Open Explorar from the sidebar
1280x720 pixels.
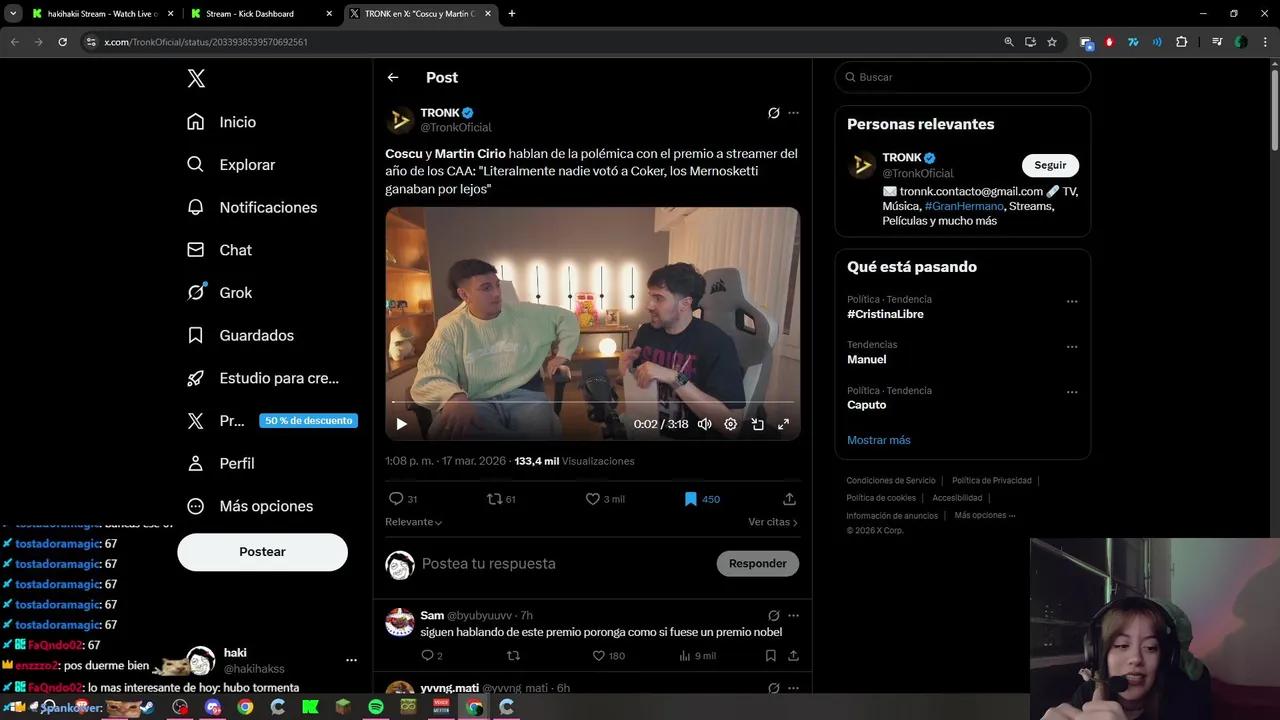tap(231, 165)
